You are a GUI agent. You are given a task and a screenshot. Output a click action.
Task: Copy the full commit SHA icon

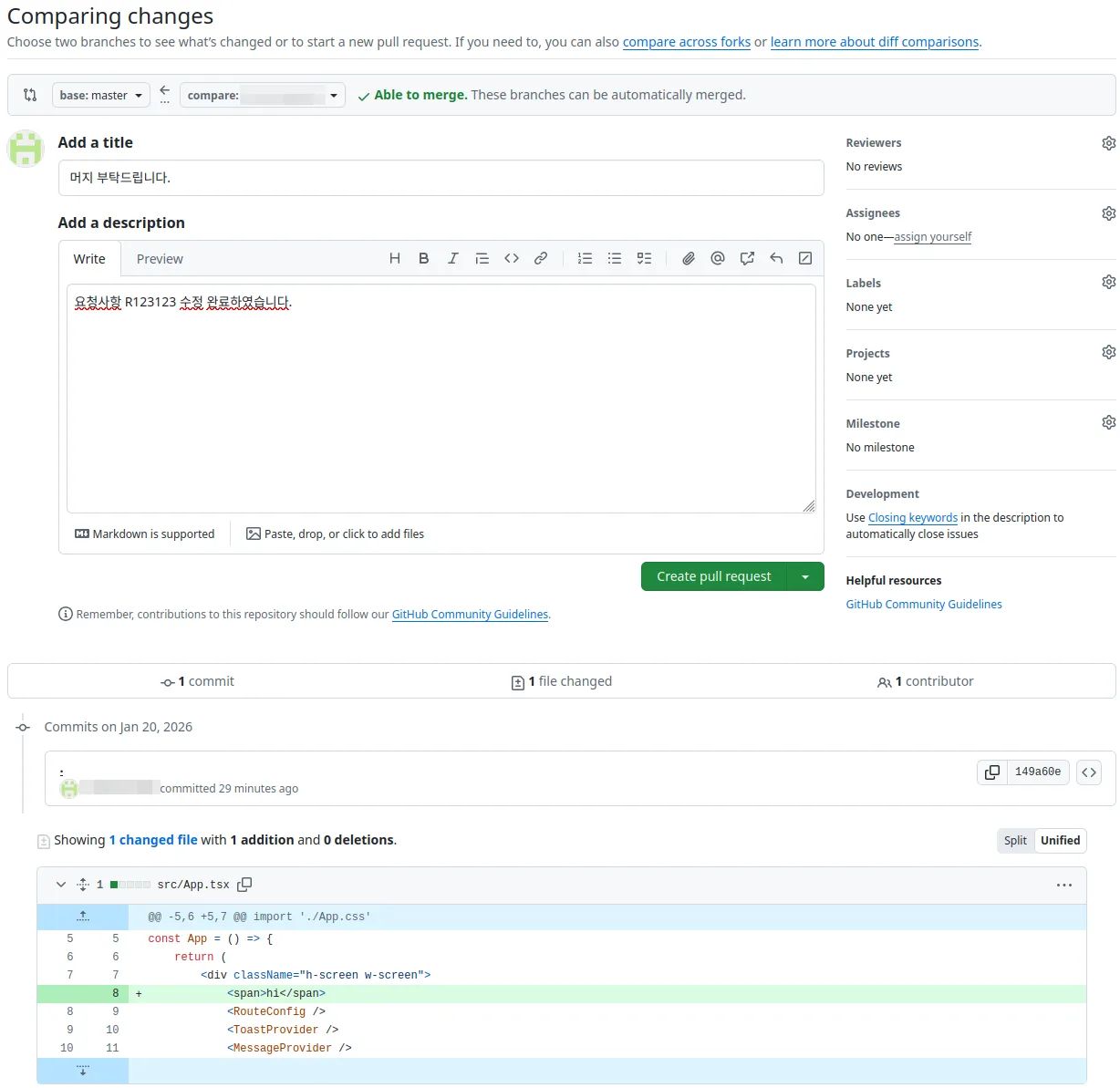[x=992, y=772]
